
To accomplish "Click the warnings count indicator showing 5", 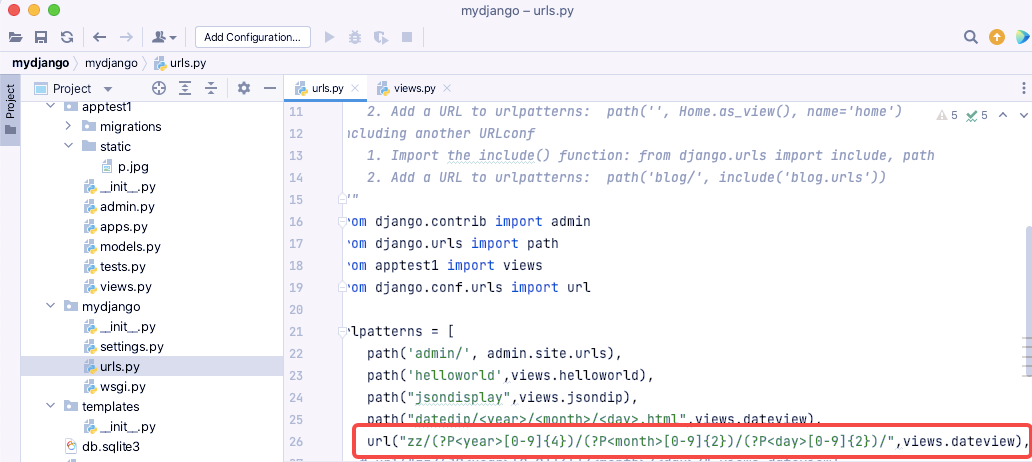I will pos(946,115).
